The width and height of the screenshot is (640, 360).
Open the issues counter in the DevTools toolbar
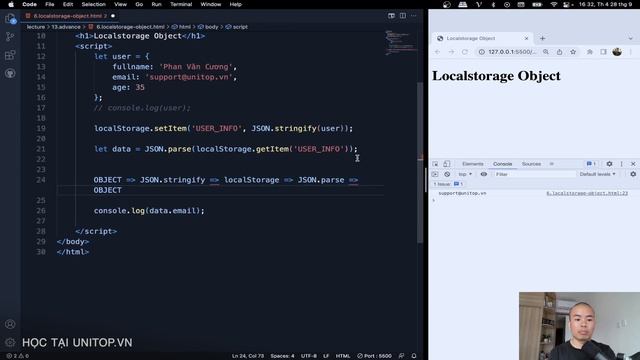(591, 164)
